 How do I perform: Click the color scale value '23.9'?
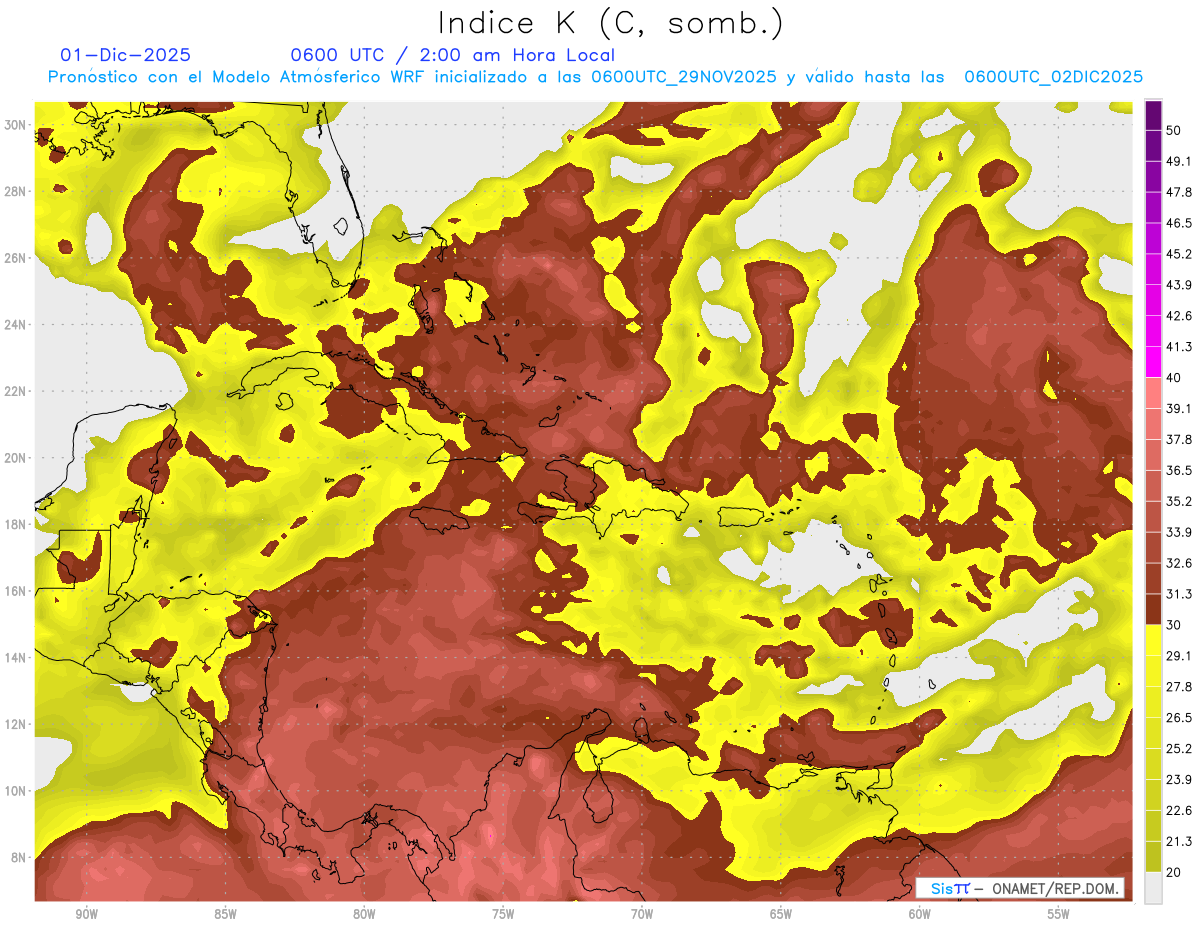coord(1178,780)
